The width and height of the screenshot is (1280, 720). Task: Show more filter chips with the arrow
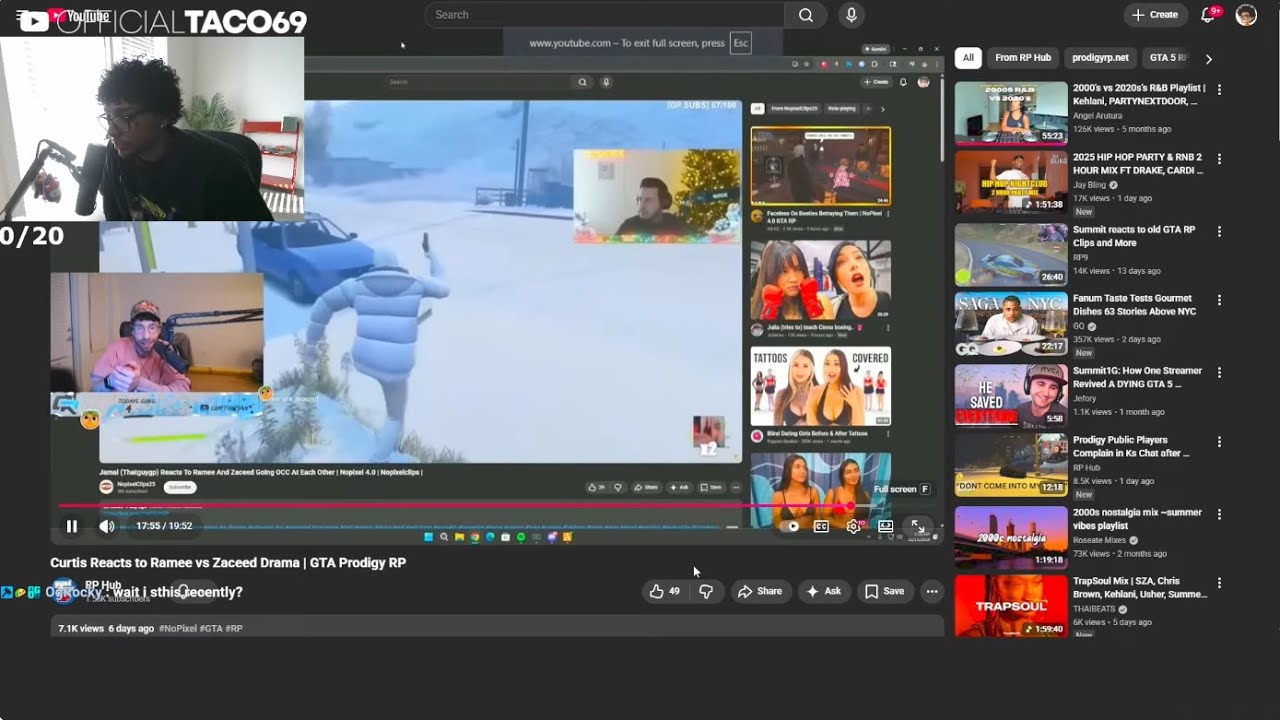(x=1209, y=59)
